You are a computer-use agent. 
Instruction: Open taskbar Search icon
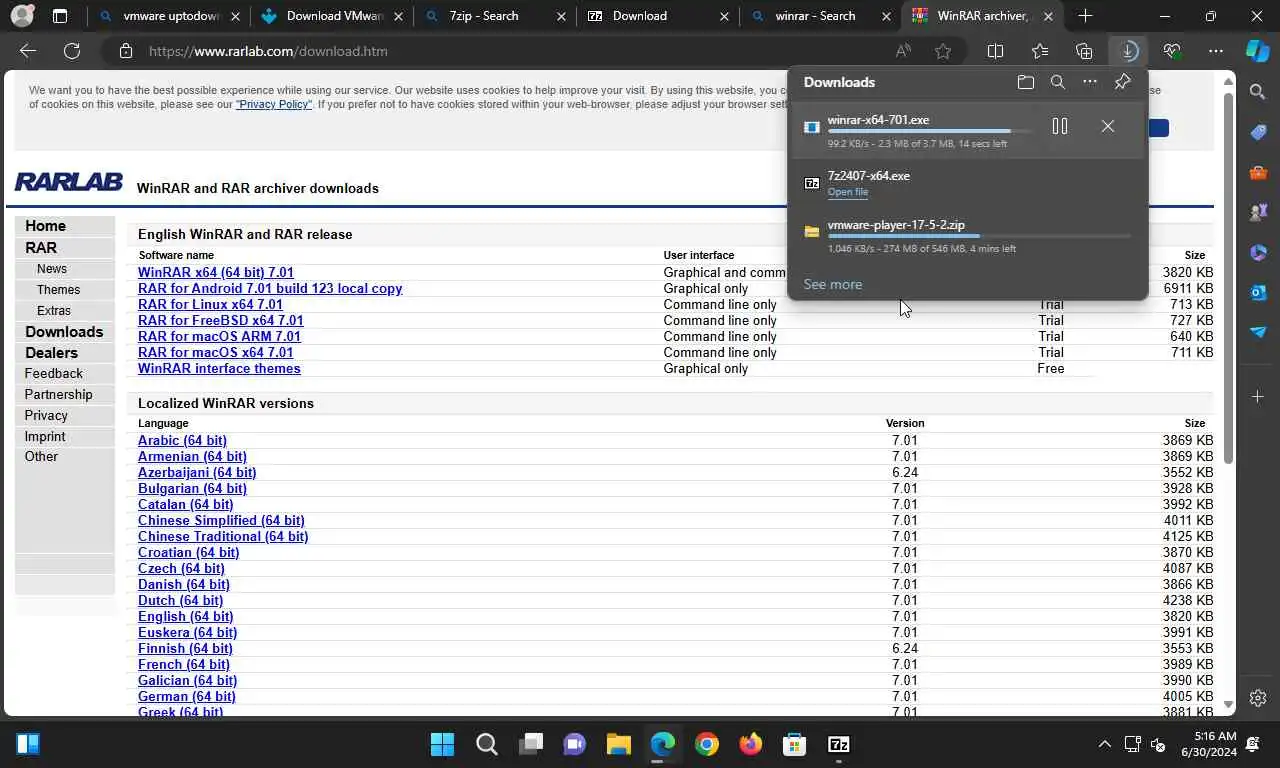487,744
